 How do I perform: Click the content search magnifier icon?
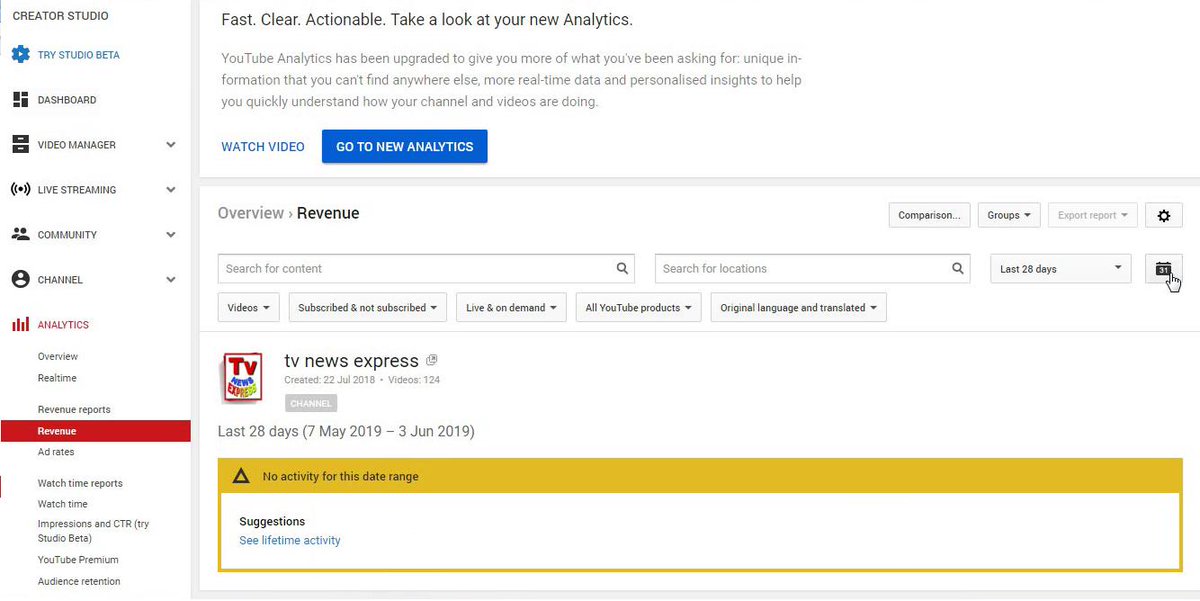(623, 268)
